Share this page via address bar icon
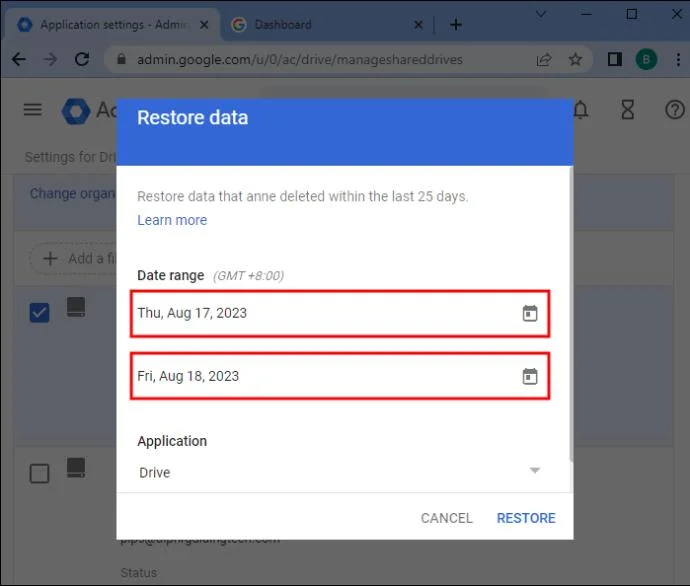Image resolution: width=690 pixels, height=586 pixels. pos(544,59)
